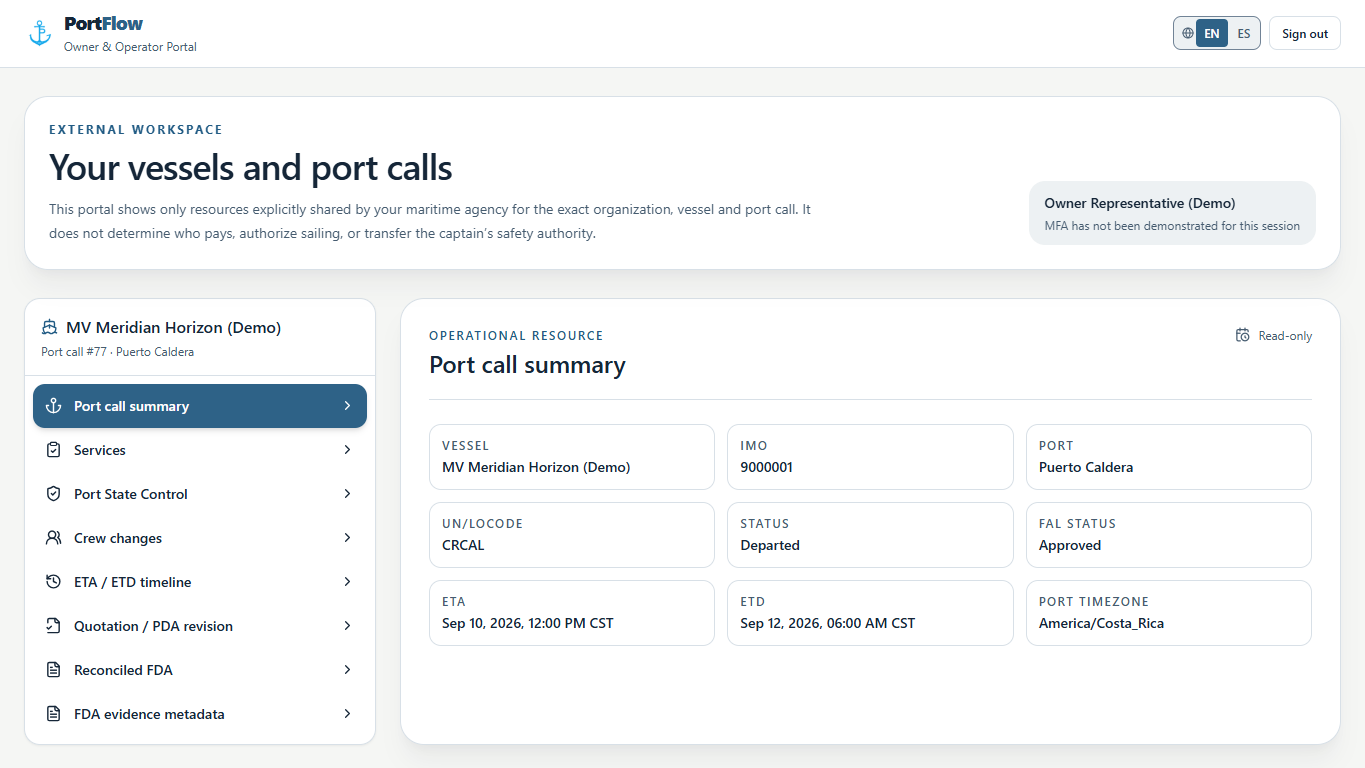Click the MFA not demonstrated notice
Image resolution: width=1365 pixels, height=768 pixels.
click(1172, 226)
